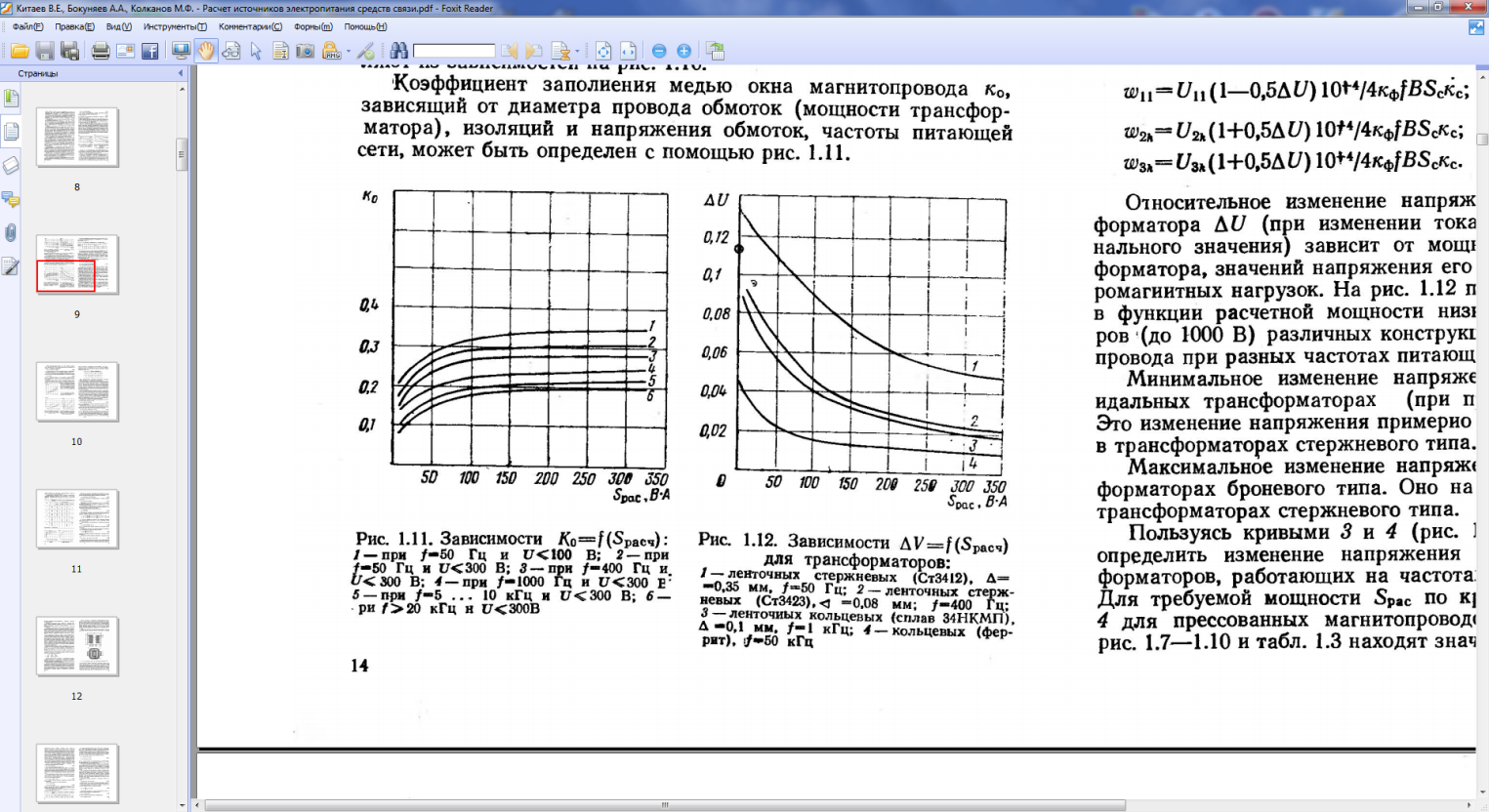Click the Fit Page icon

point(603,51)
